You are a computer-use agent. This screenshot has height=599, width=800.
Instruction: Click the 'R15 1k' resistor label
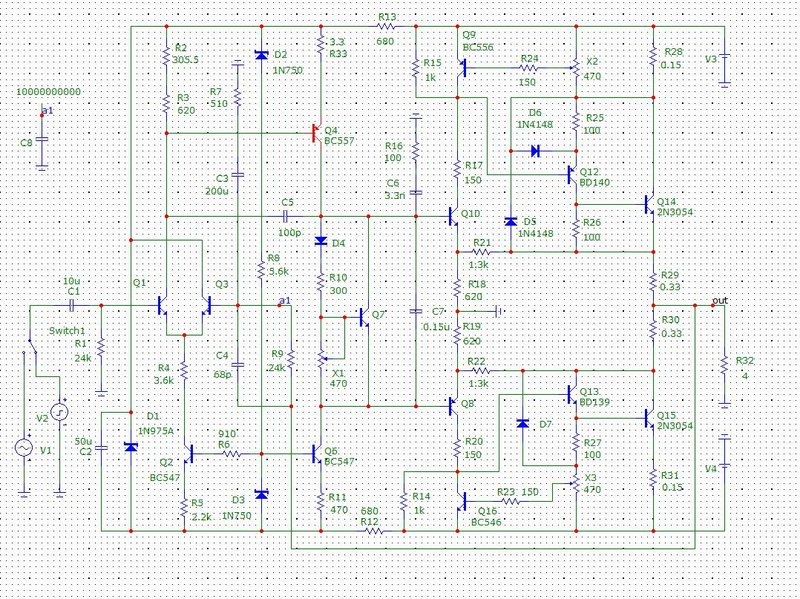click(x=433, y=69)
